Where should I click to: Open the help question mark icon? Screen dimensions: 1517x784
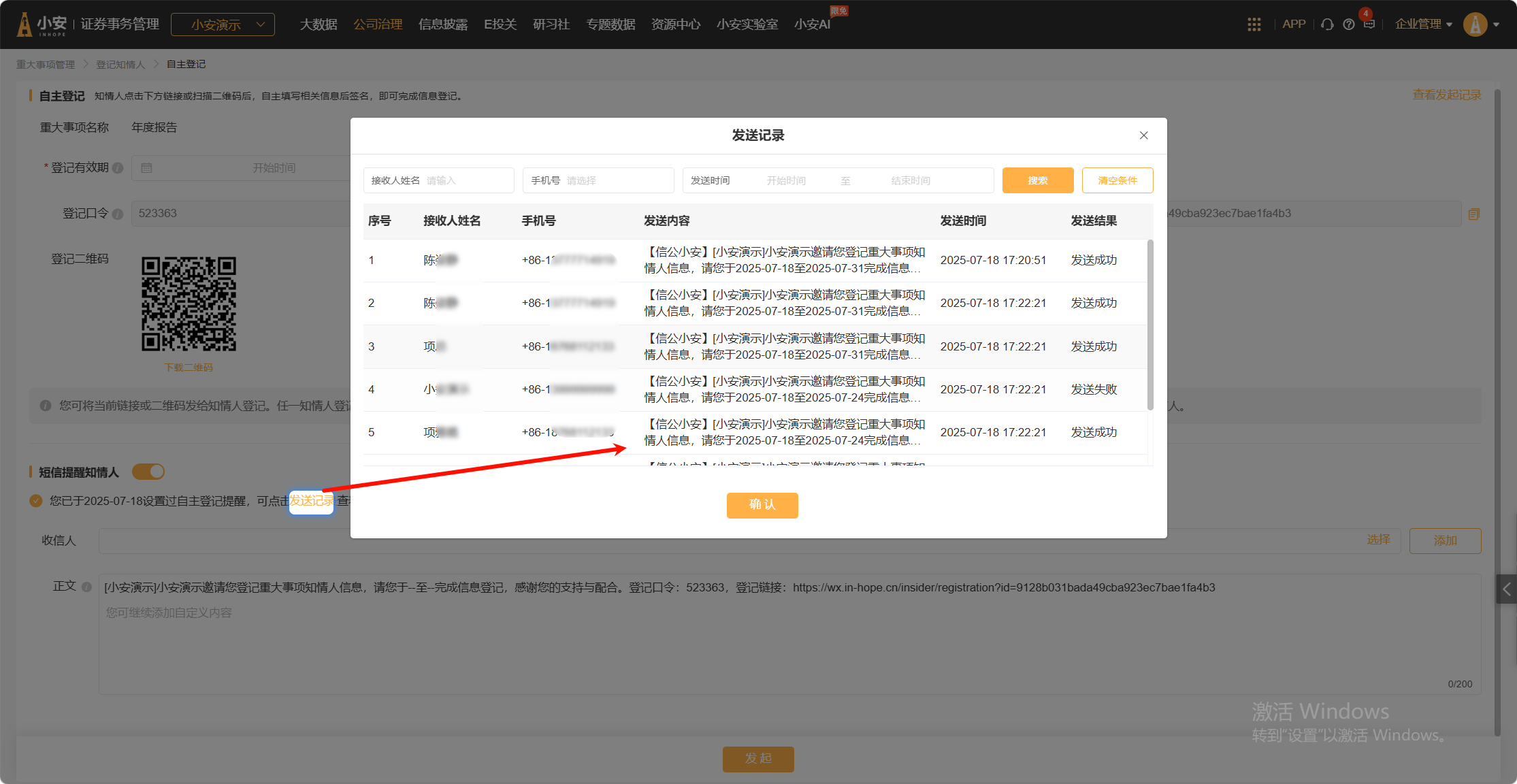click(1348, 24)
